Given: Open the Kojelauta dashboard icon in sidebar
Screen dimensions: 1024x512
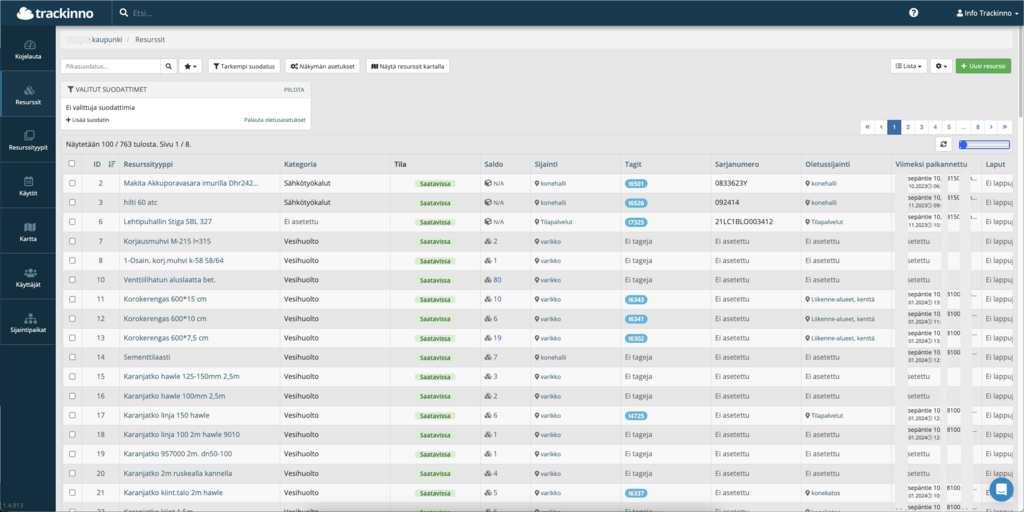Looking at the screenshot, I should (28, 49).
